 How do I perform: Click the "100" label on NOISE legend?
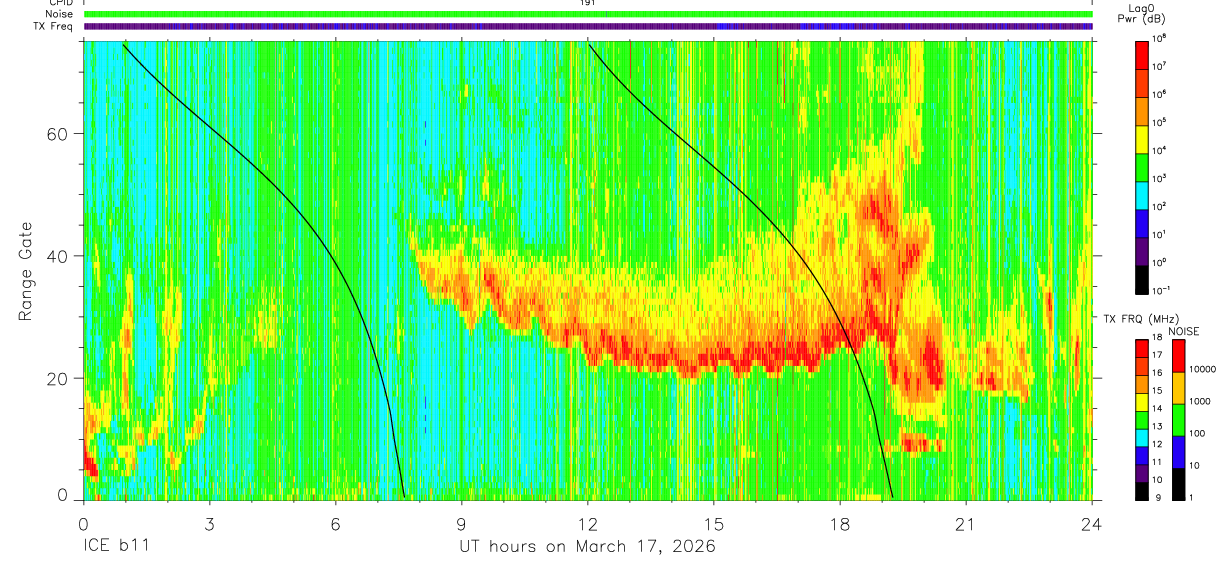(1198, 434)
